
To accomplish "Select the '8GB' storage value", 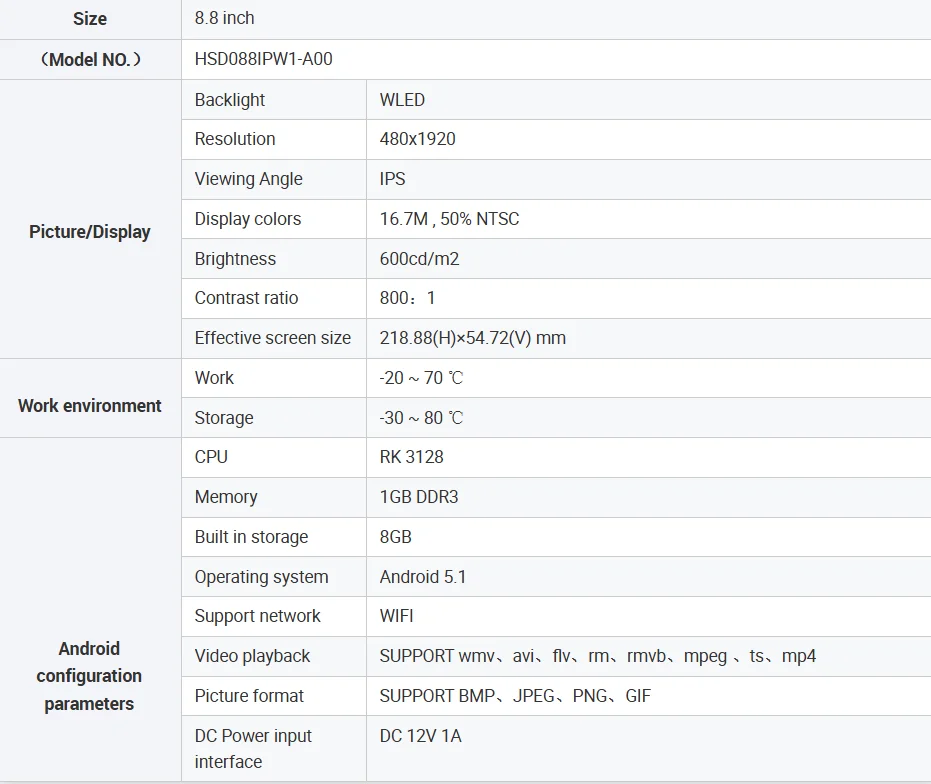I will (395, 537).
